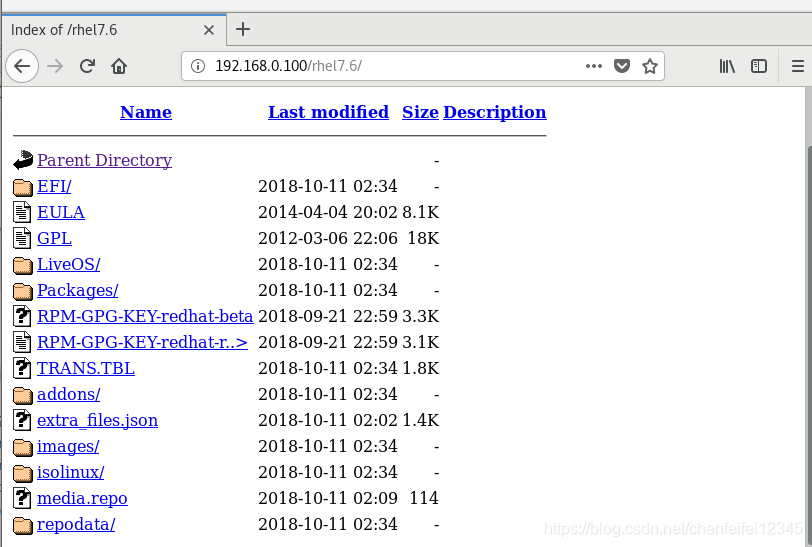Click the back-arrow icon beside Parent Directory

(x=23, y=160)
